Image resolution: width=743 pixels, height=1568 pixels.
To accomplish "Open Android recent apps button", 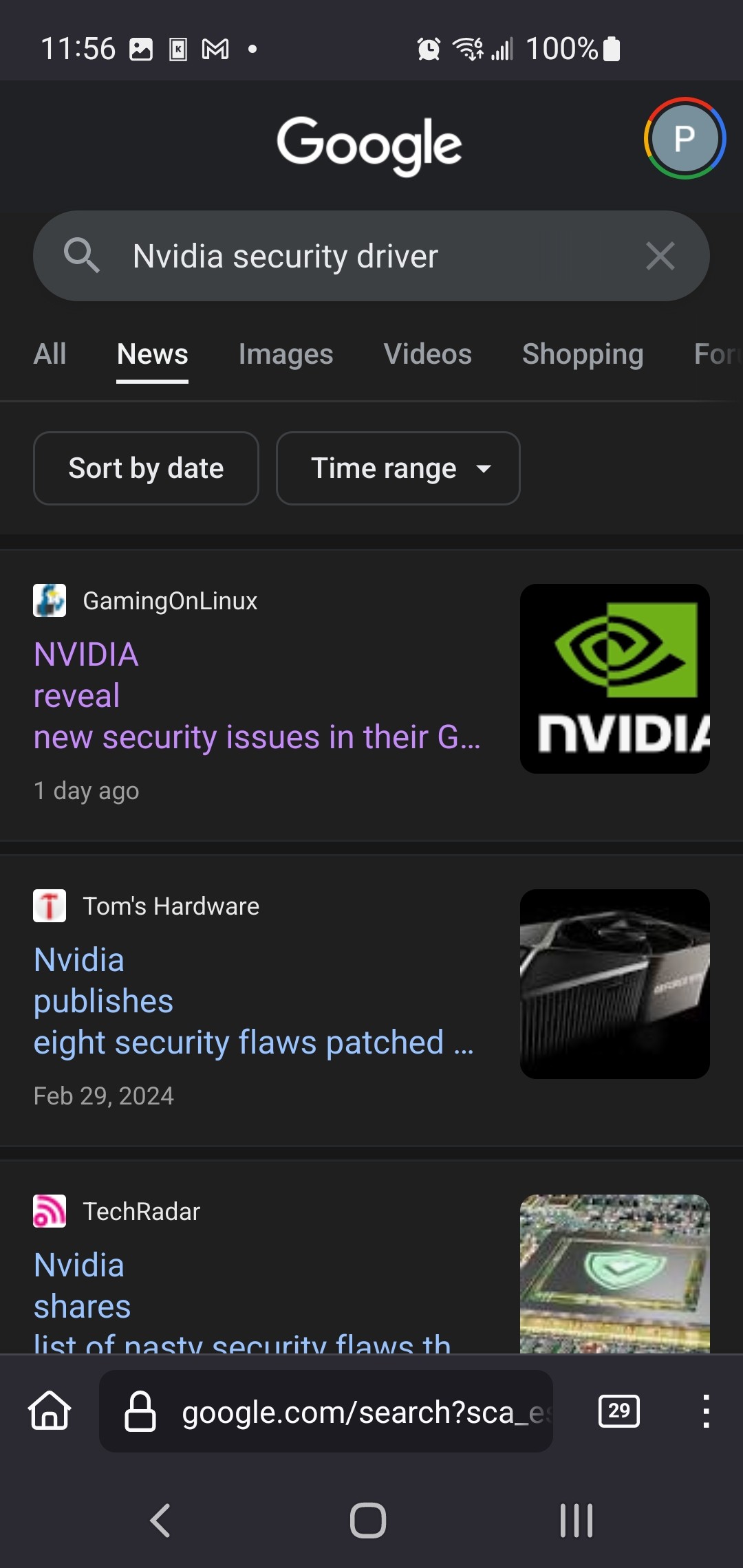I will (x=576, y=1520).
